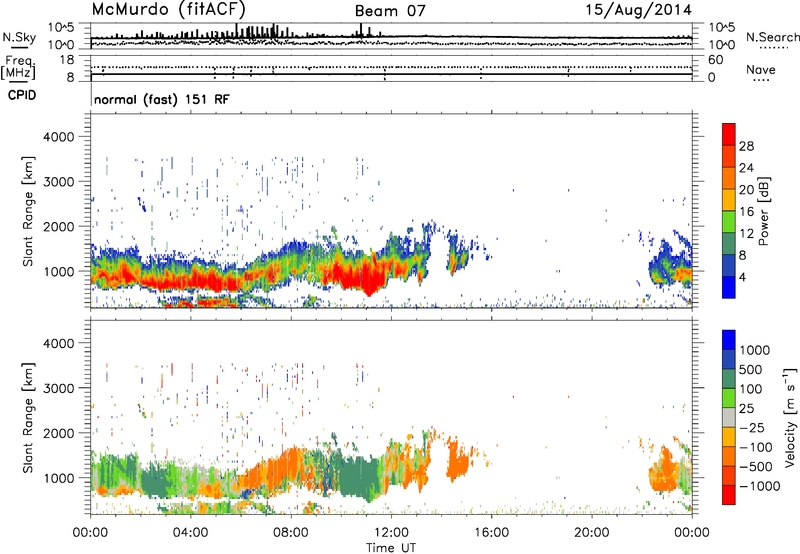Click the "60" label on the Nave axis

tap(715, 60)
